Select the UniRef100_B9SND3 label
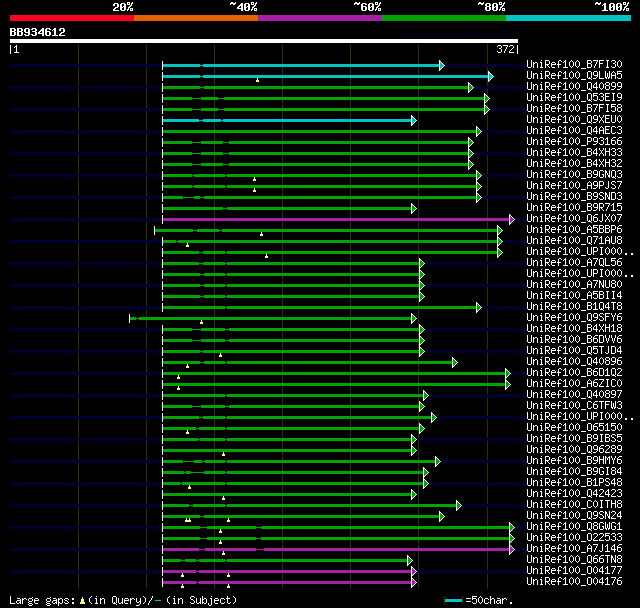The image size is (640, 608). (x=574, y=197)
